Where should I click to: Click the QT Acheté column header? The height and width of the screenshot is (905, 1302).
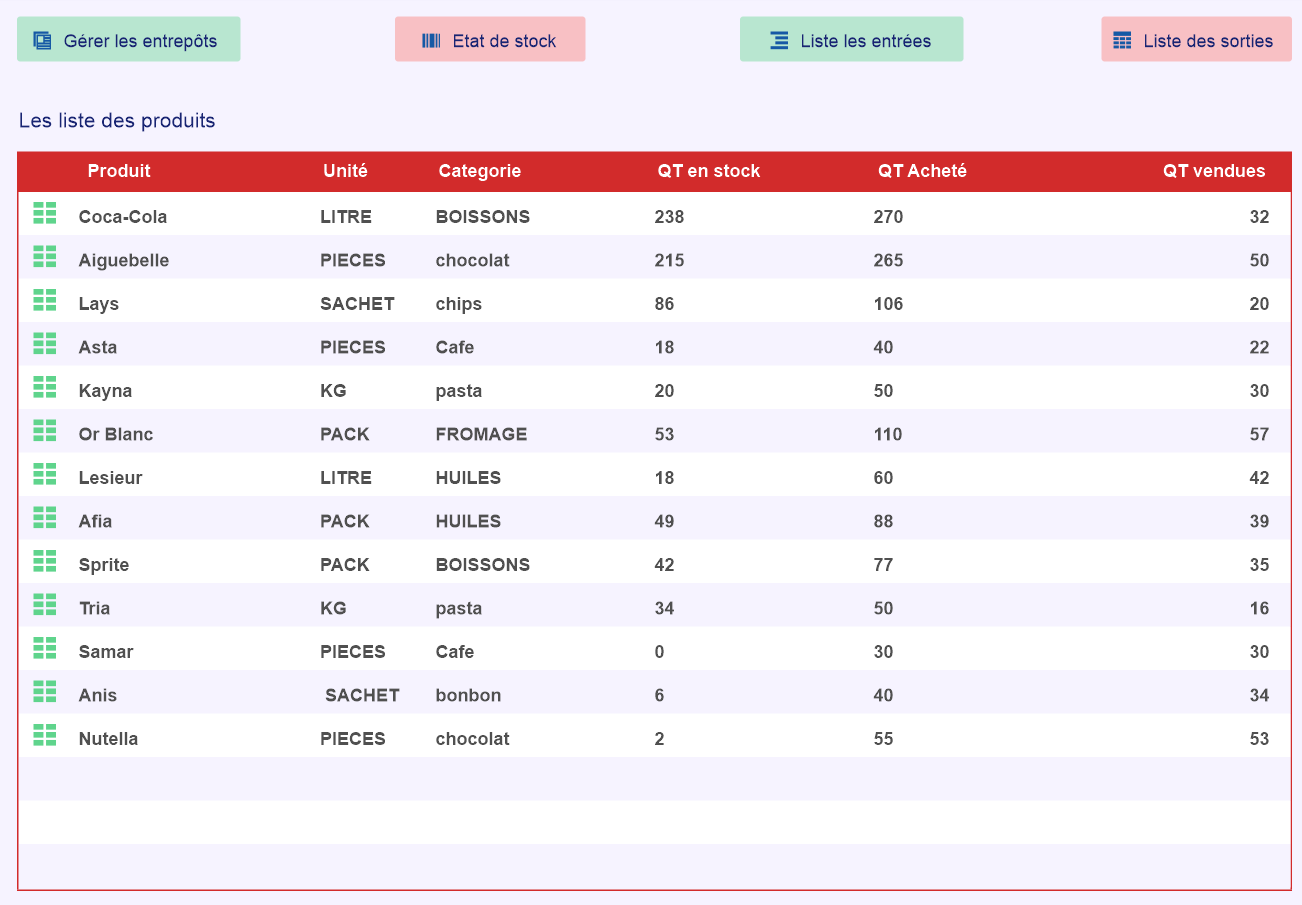pyautogui.click(x=922, y=171)
